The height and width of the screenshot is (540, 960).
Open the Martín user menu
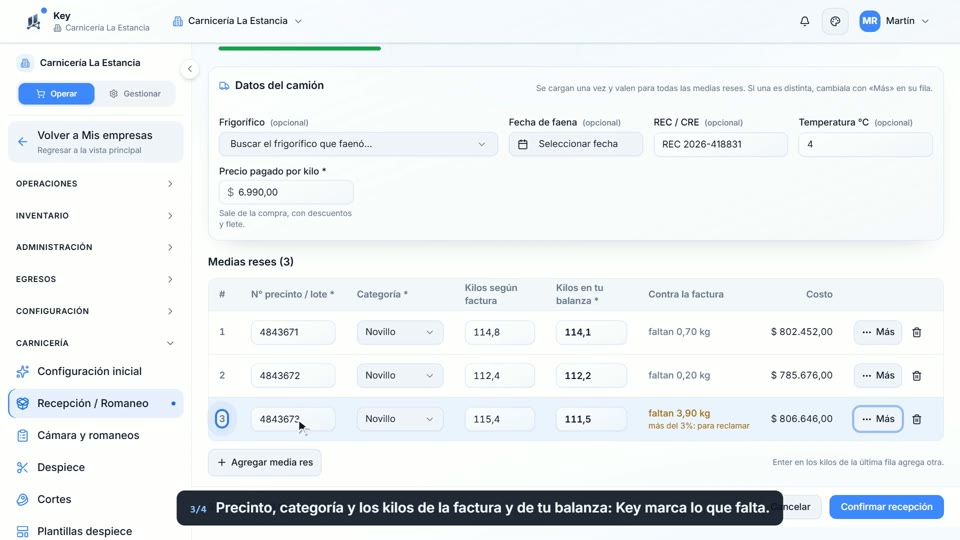pyautogui.click(x=896, y=21)
